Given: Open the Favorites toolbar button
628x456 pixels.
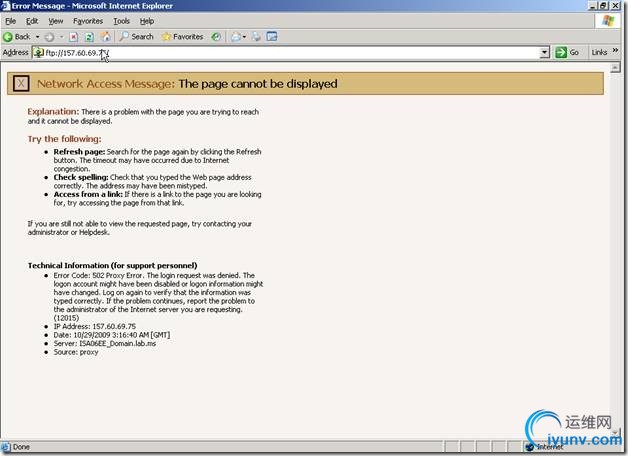Looking at the screenshot, I should tap(183, 36).
